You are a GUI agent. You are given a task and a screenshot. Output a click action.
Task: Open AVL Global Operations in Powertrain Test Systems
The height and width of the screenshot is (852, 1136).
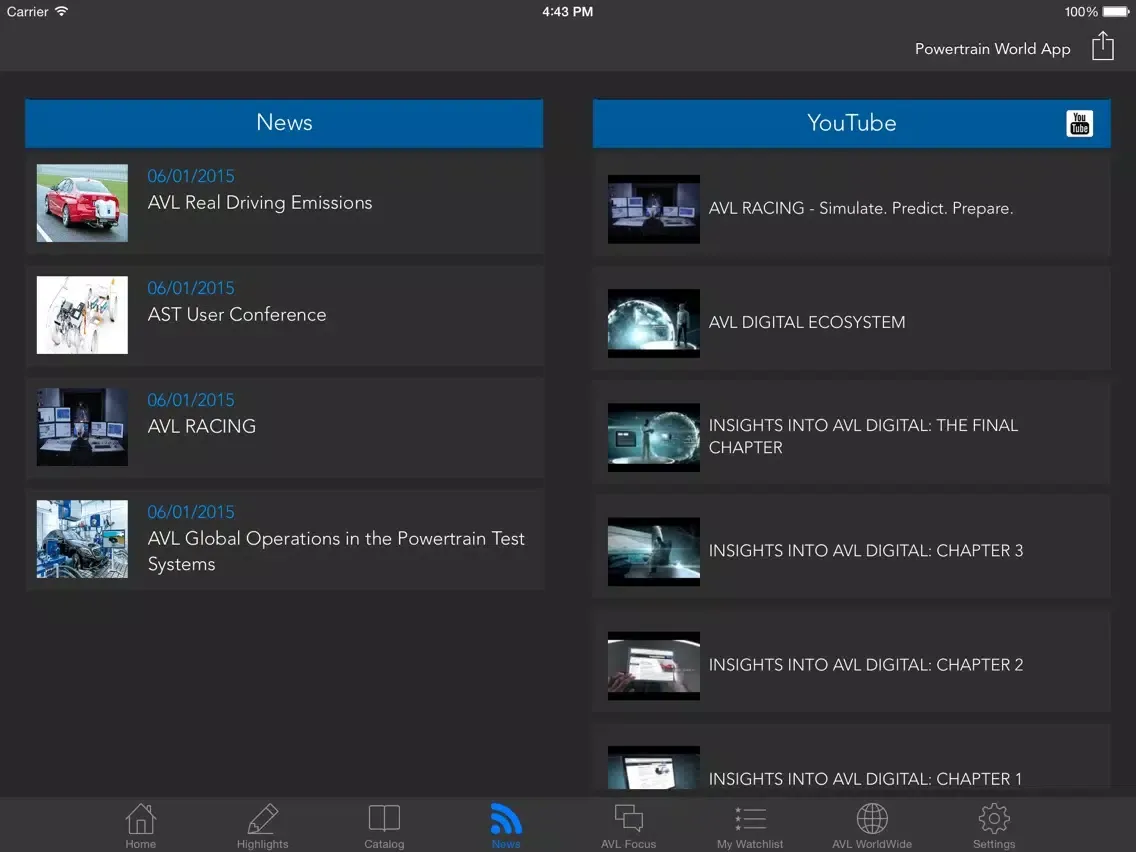(x=336, y=551)
